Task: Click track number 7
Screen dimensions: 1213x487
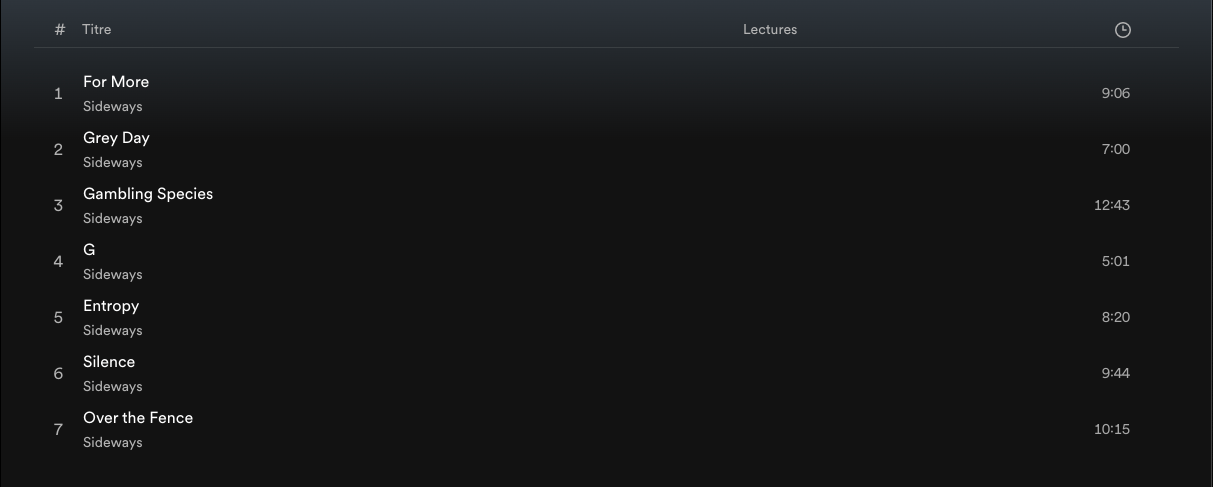Action: 58,430
